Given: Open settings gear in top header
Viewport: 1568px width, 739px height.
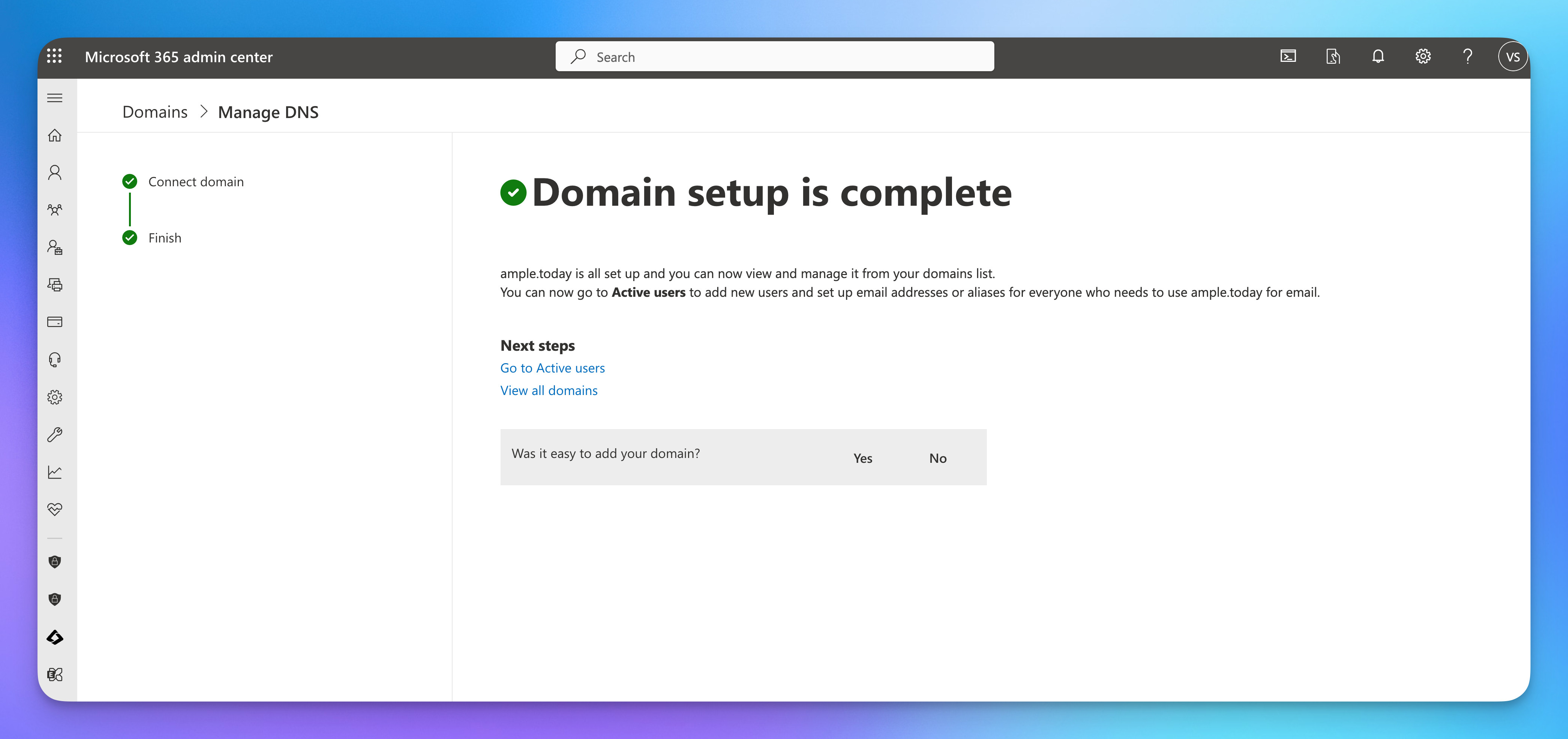Looking at the screenshot, I should 1423,57.
